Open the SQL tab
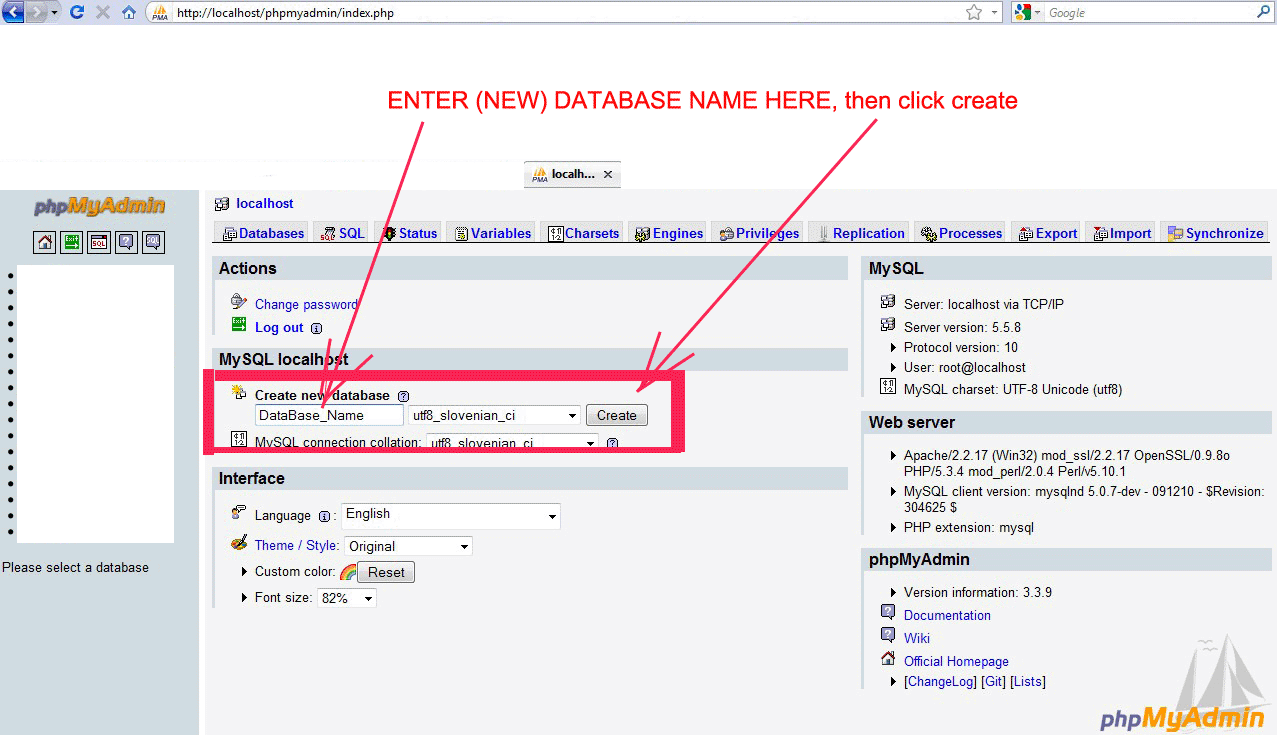Viewport: 1277px width, 735px height. click(342, 233)
